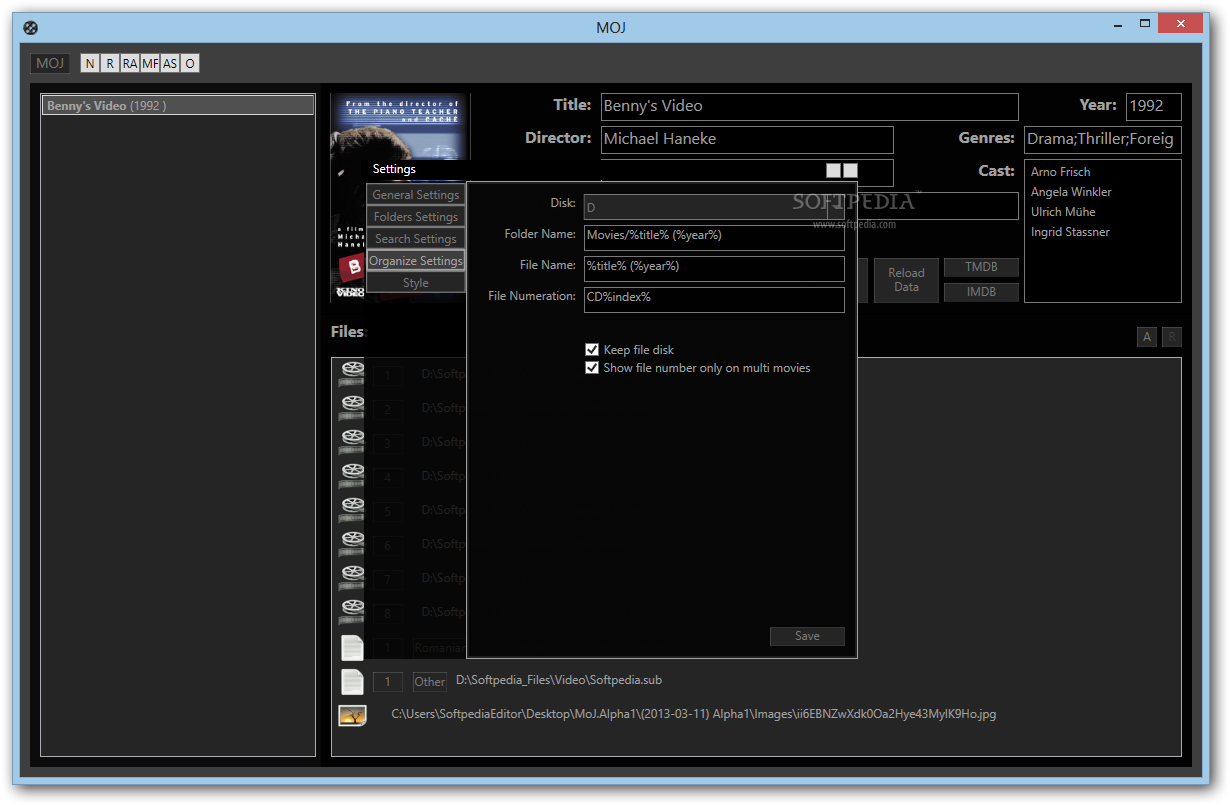Click the MOJ button in the top toolbar
1230x805 pixels.
50,63
